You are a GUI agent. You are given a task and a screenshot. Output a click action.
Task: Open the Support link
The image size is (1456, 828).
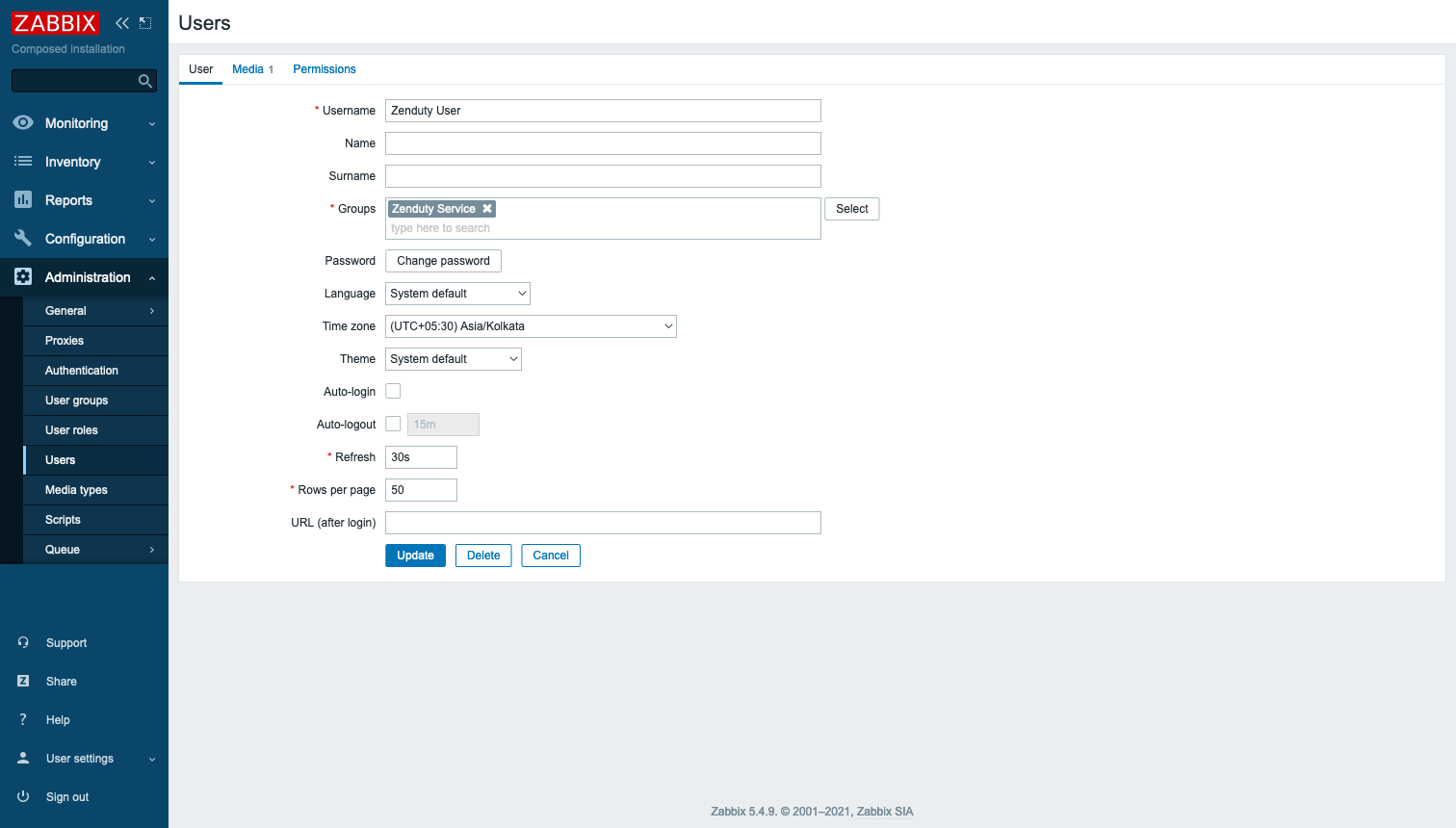(66, 643)
